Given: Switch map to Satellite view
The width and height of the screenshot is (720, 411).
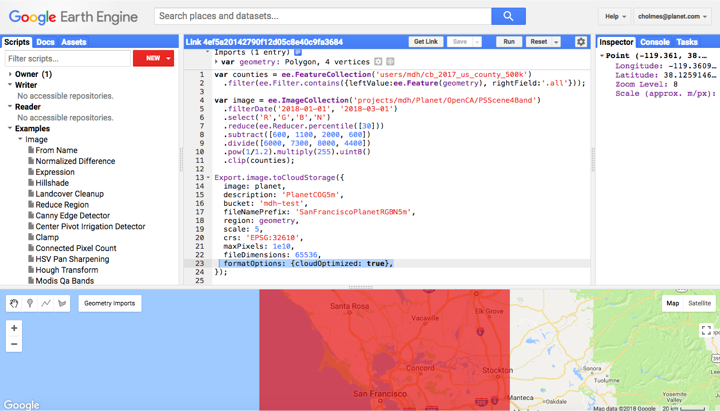Looking at the screenshot, I should pos(699,303).
